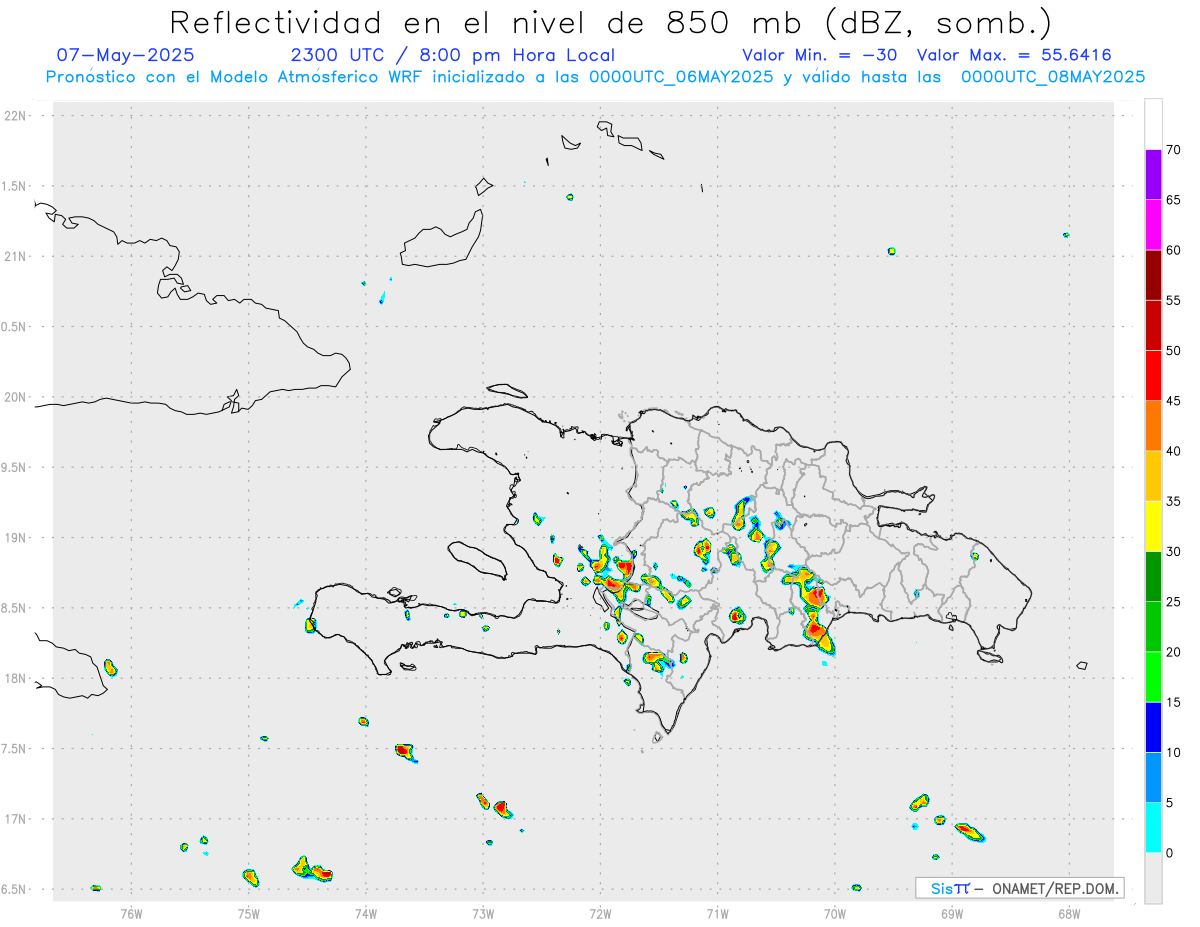Viewport: 1200px width, 927px height.
Task: Select the '0000UTC_08MAY2025' valid-until timestamp
Action: (x=1053, y=77)
